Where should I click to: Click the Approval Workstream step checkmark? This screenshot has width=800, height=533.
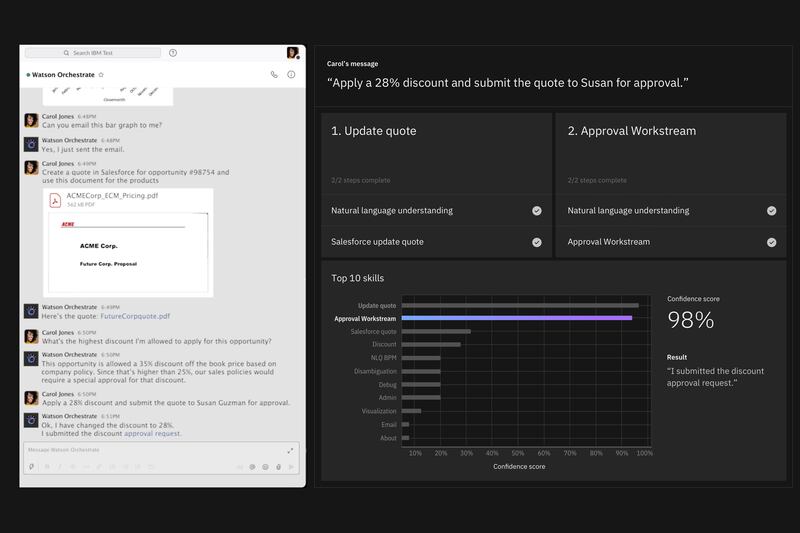(x=771, y=242)
